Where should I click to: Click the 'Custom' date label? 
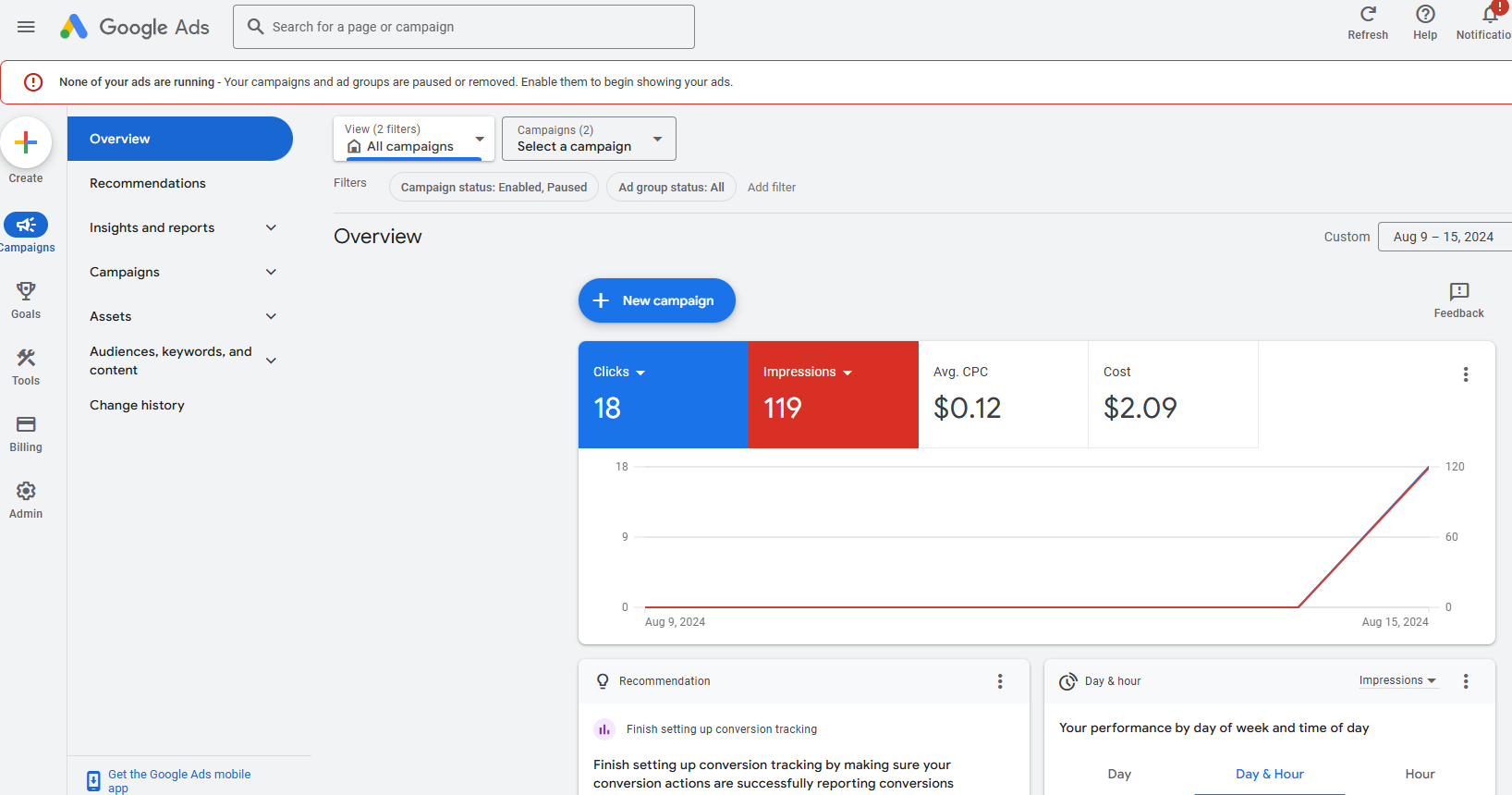[x=1347, y=237]
